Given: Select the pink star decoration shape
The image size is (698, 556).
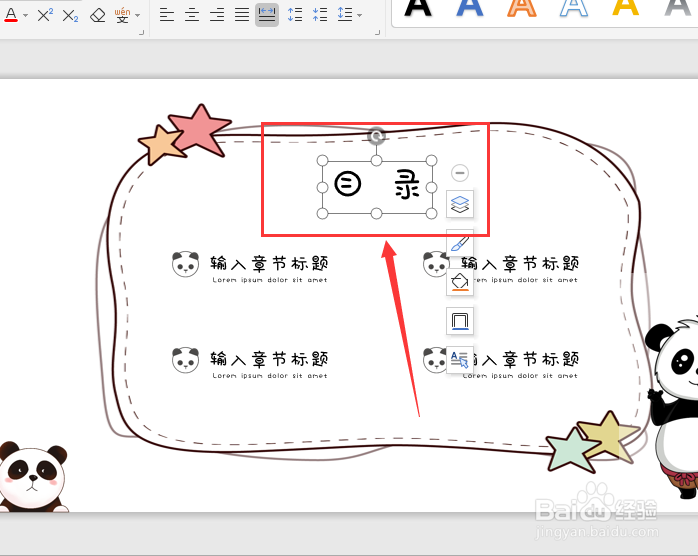Looking at the screenshot, I should pos(200,130).
